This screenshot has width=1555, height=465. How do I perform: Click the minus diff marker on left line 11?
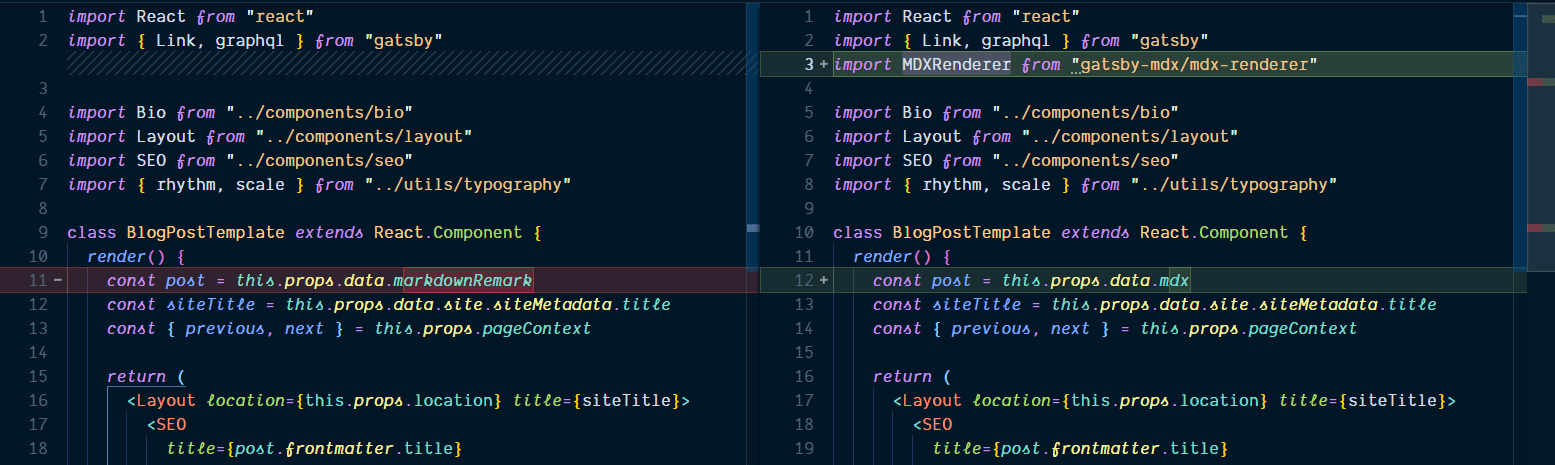coord(57,281)
